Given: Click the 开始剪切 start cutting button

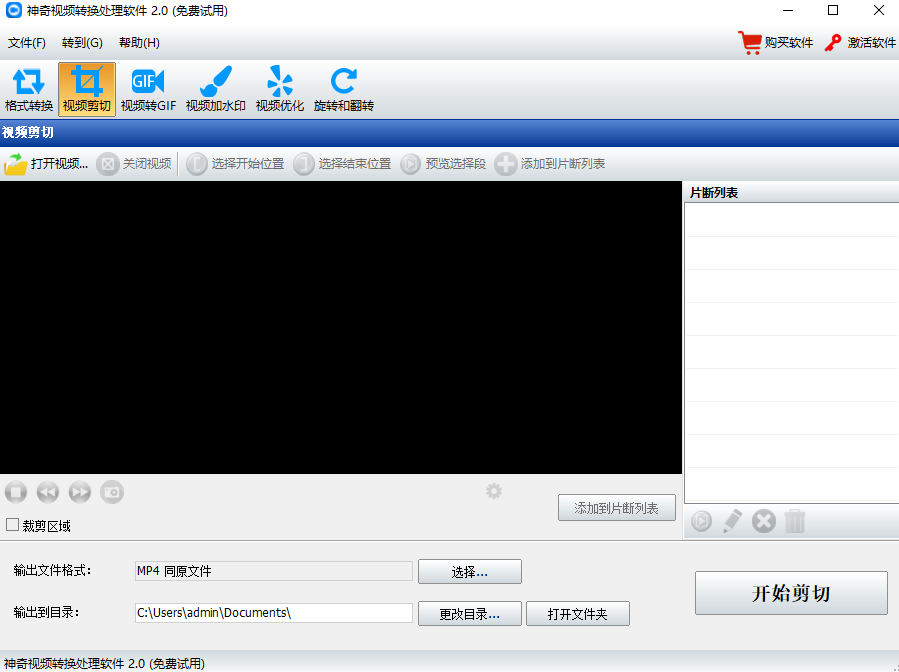Looking at the screenshot, I should (x=791, y=593).
